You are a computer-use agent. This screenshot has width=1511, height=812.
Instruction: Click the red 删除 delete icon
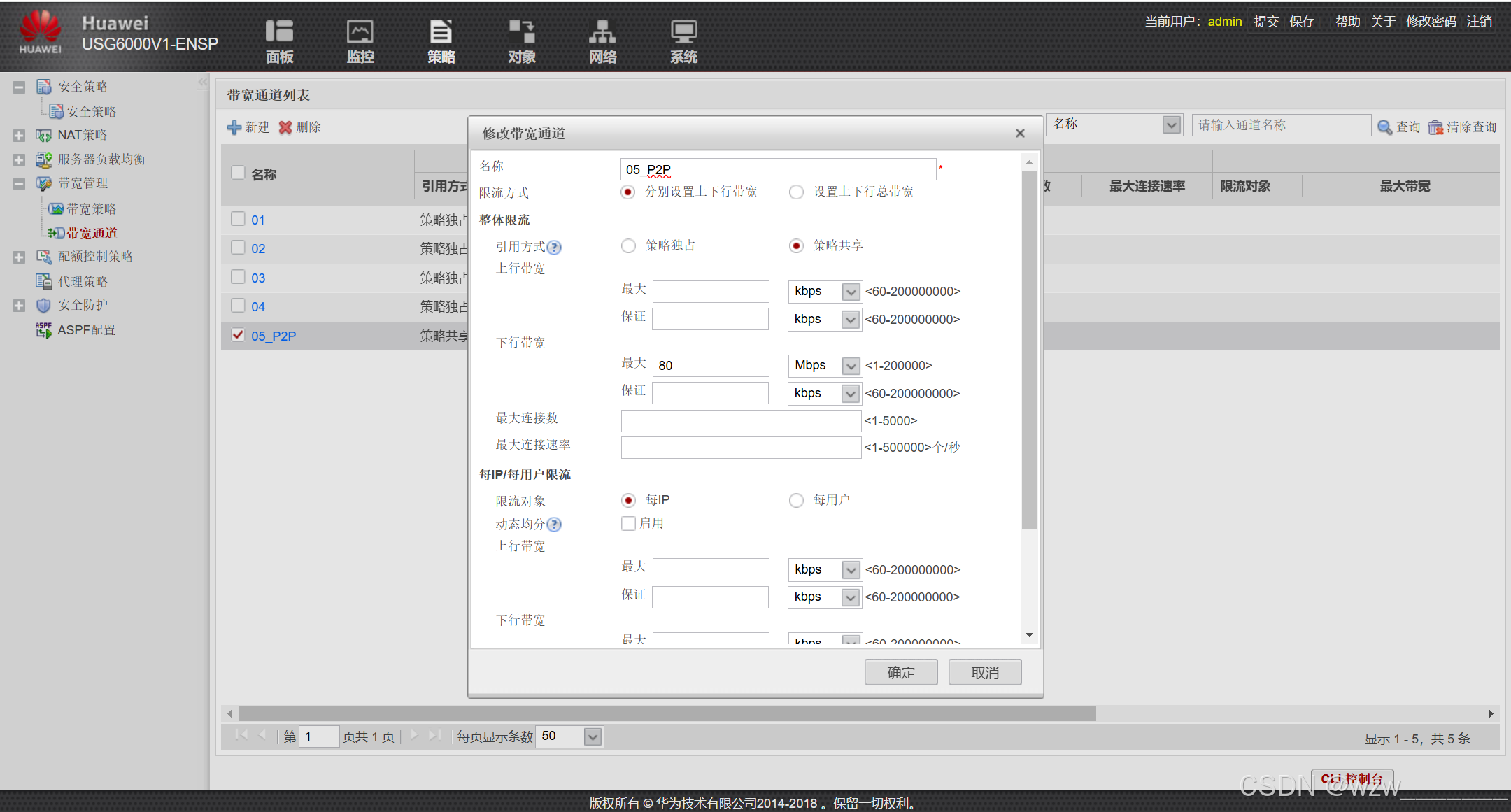[x=285, y=127]
